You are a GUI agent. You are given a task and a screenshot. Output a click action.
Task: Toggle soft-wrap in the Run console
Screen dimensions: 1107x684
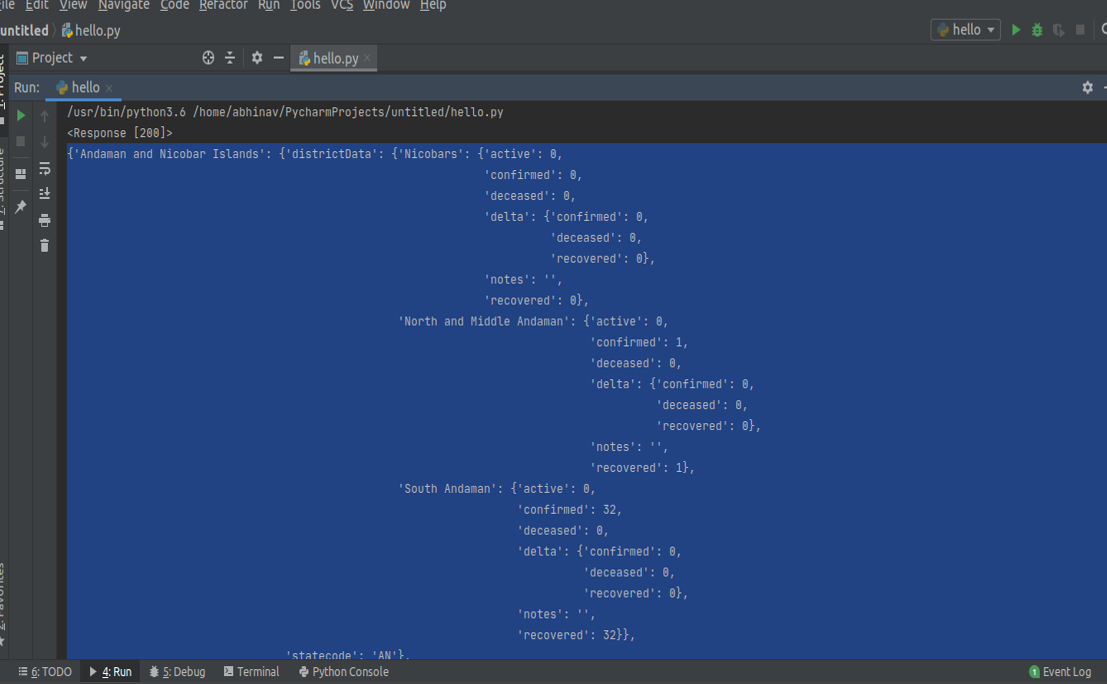pos(44,170)
